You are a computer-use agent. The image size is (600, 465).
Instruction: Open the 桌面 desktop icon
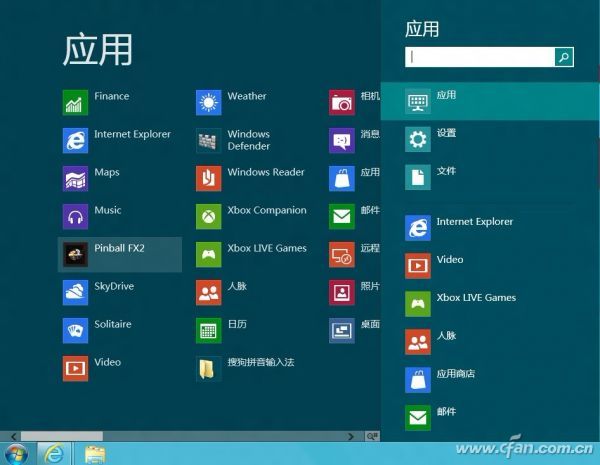tap(342, 330)
